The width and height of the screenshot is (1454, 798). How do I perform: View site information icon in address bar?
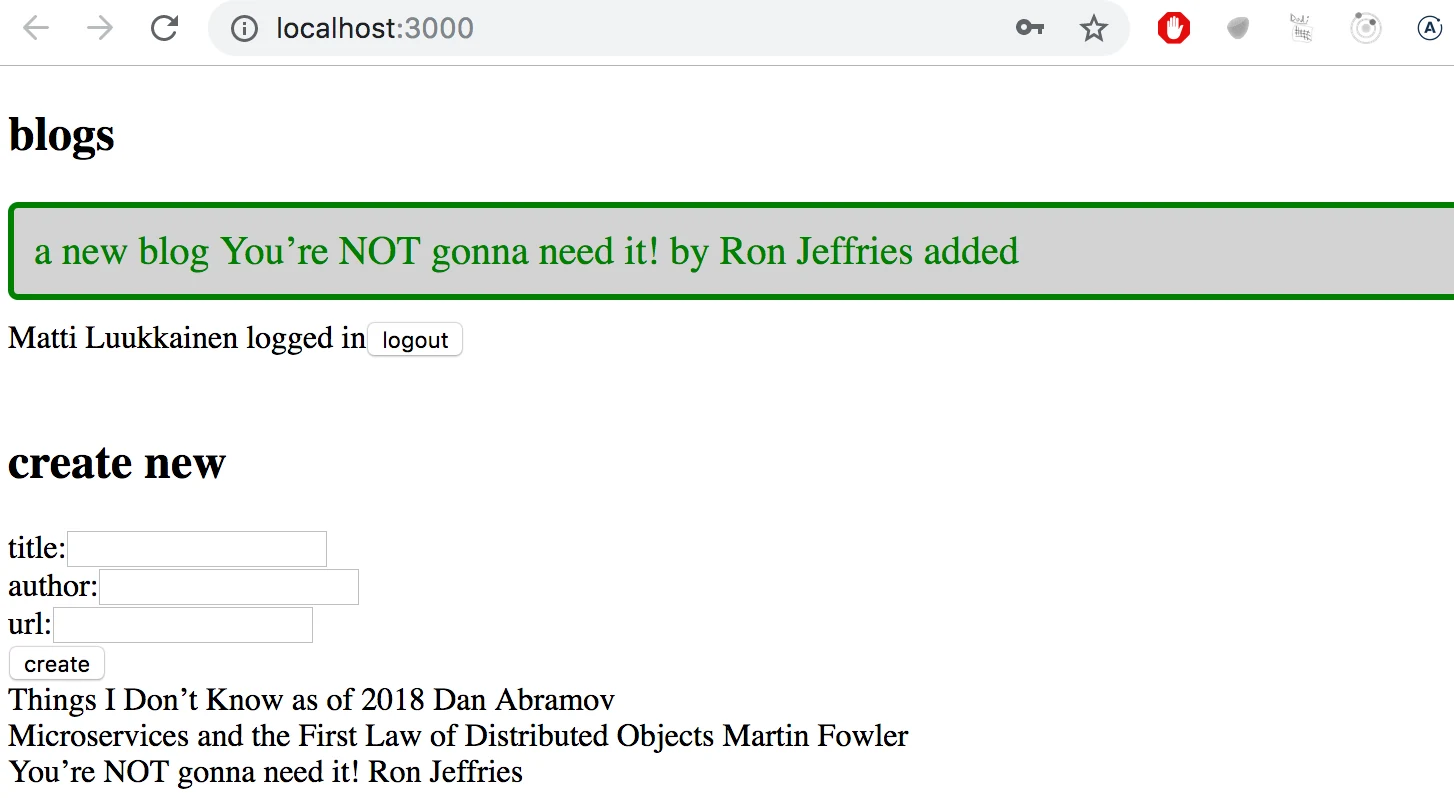click(245, 29)
